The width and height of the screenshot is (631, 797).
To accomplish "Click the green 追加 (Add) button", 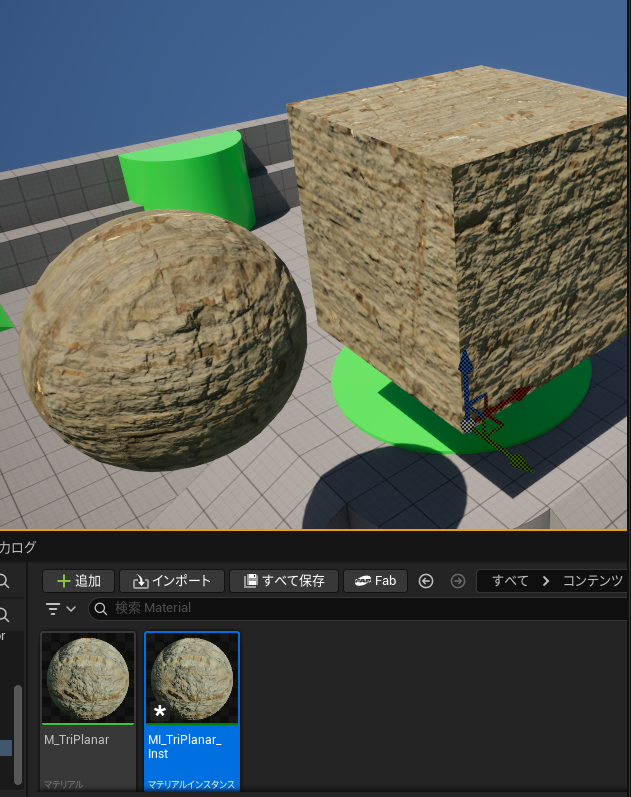I will coord(78,581).
